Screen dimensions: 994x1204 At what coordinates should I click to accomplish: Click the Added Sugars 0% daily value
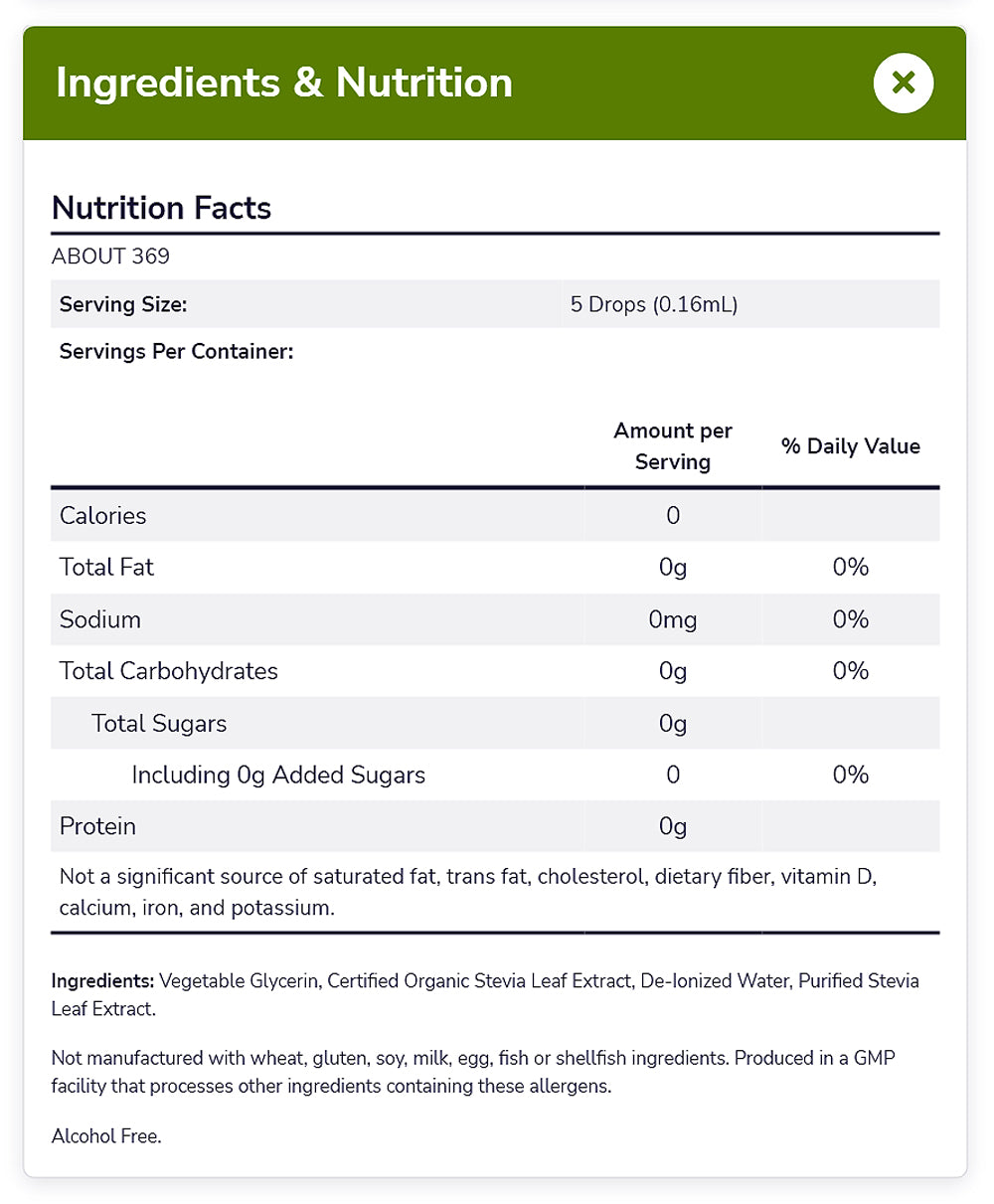click(x=851, y=774)
